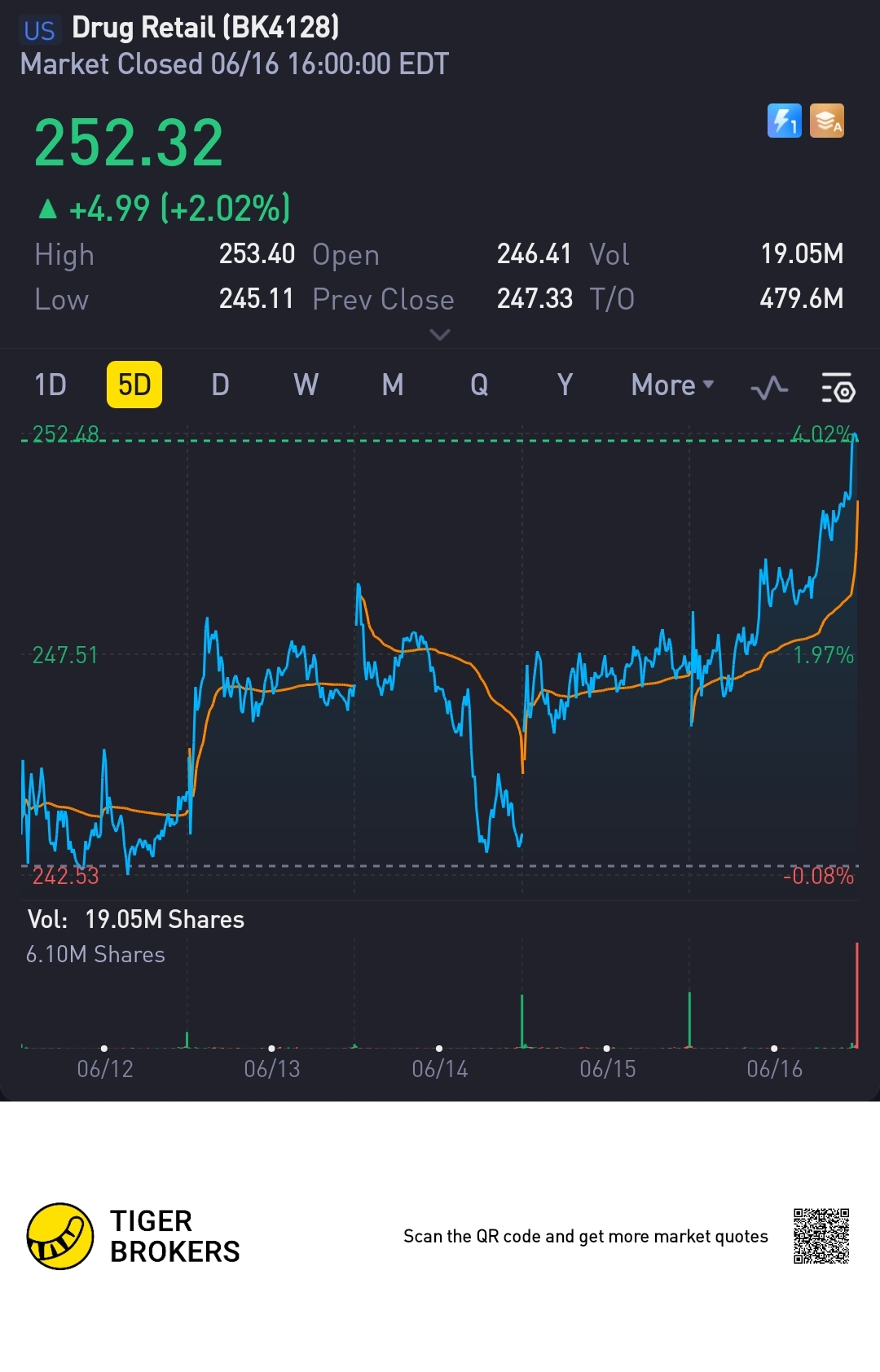This screenshot has width=880, height=1372.
Task: Choose the Q quarterly timeframe
Action: pyautogui.click(x=479, y=385)
